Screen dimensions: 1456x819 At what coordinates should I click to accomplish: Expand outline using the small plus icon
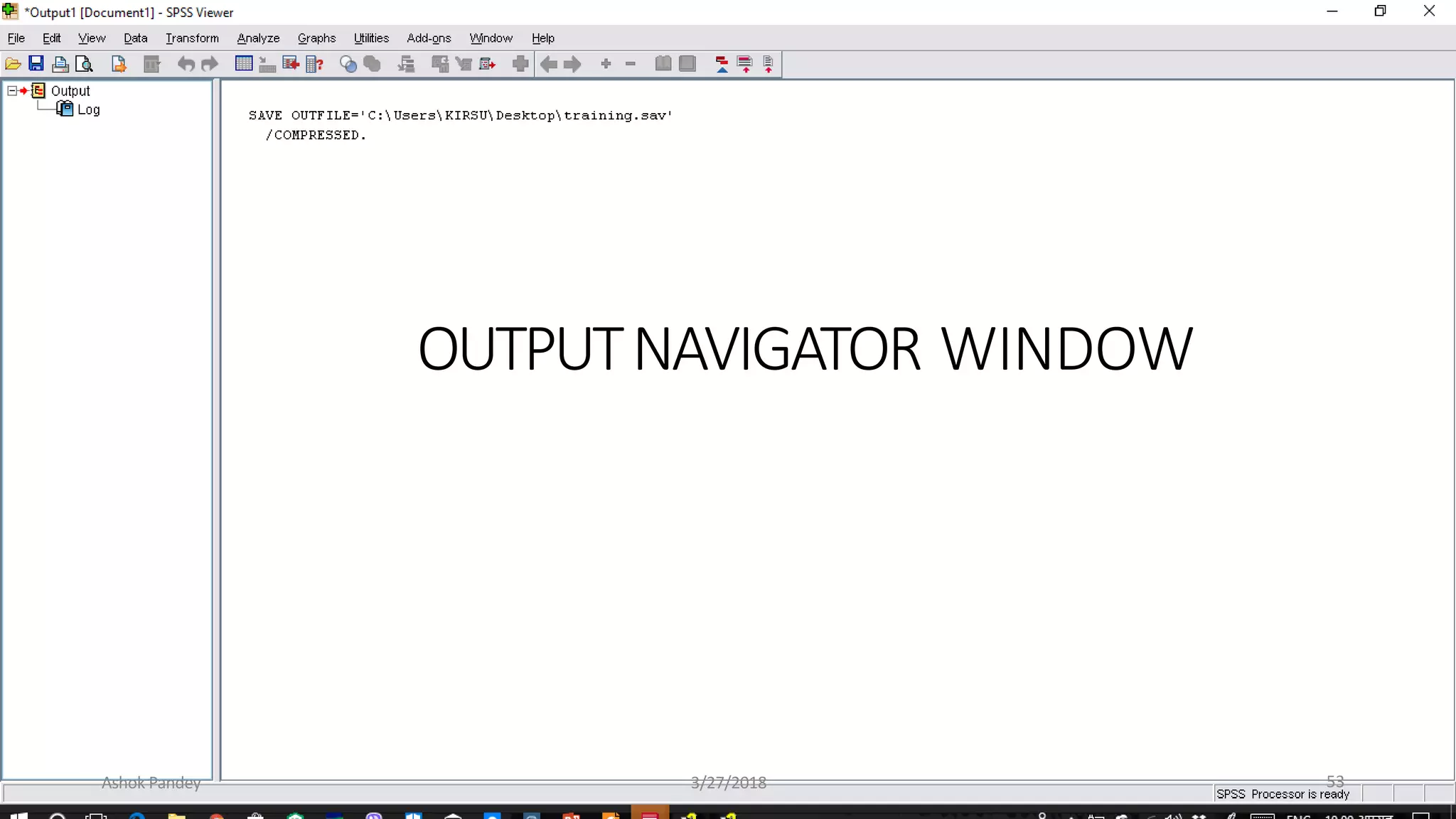click(x=606, y=64)
